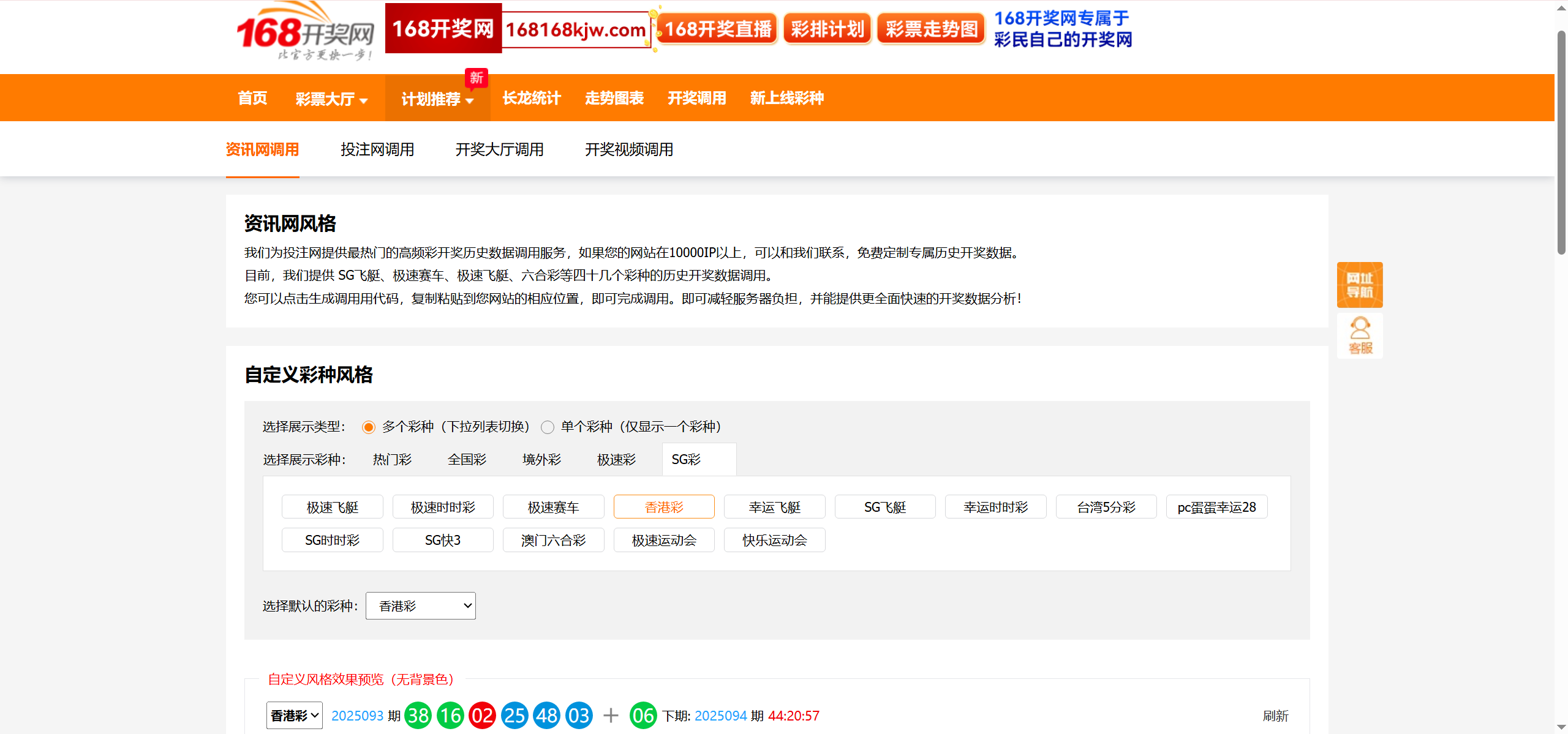Viewport: 1568px width, 734px height.
Task: Open the 网址导航 sidebar icon
Action: tap(1359, 285)
